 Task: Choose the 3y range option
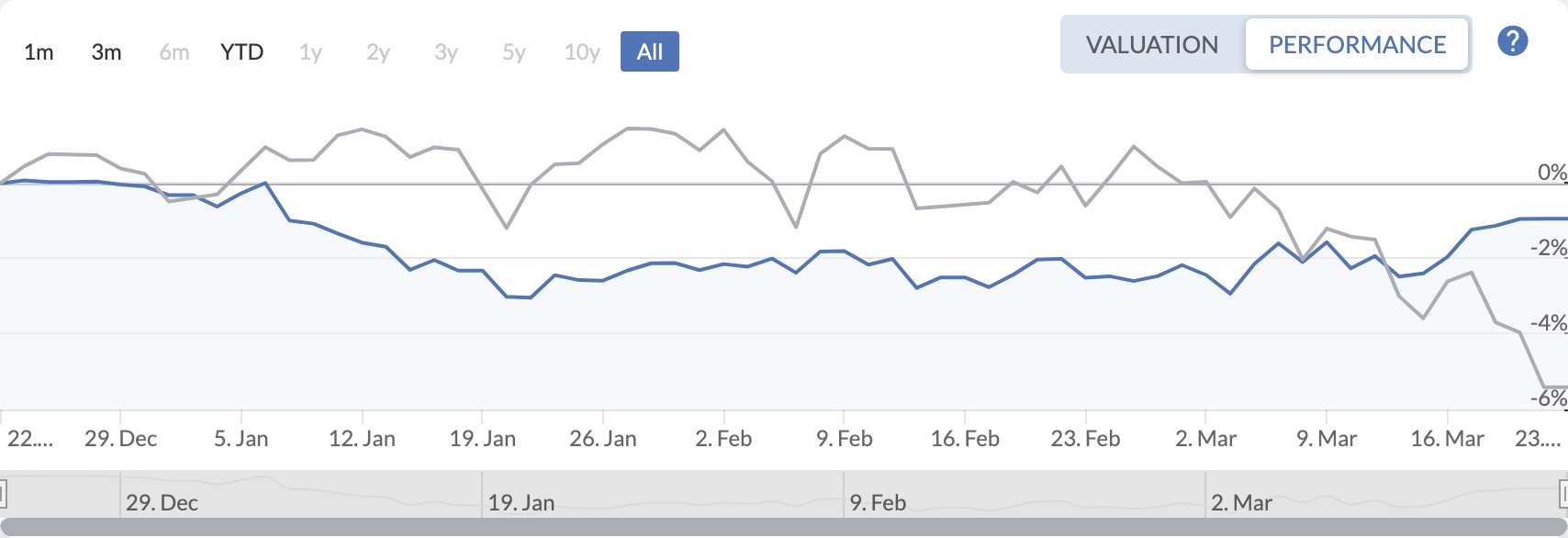446,52
